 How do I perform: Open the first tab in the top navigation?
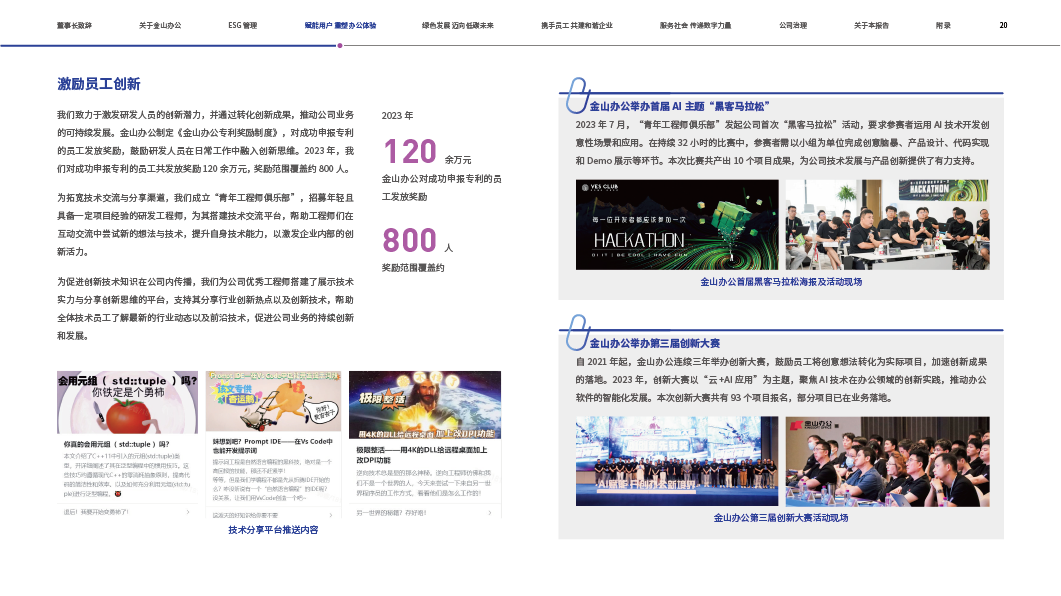coord(74,24)
